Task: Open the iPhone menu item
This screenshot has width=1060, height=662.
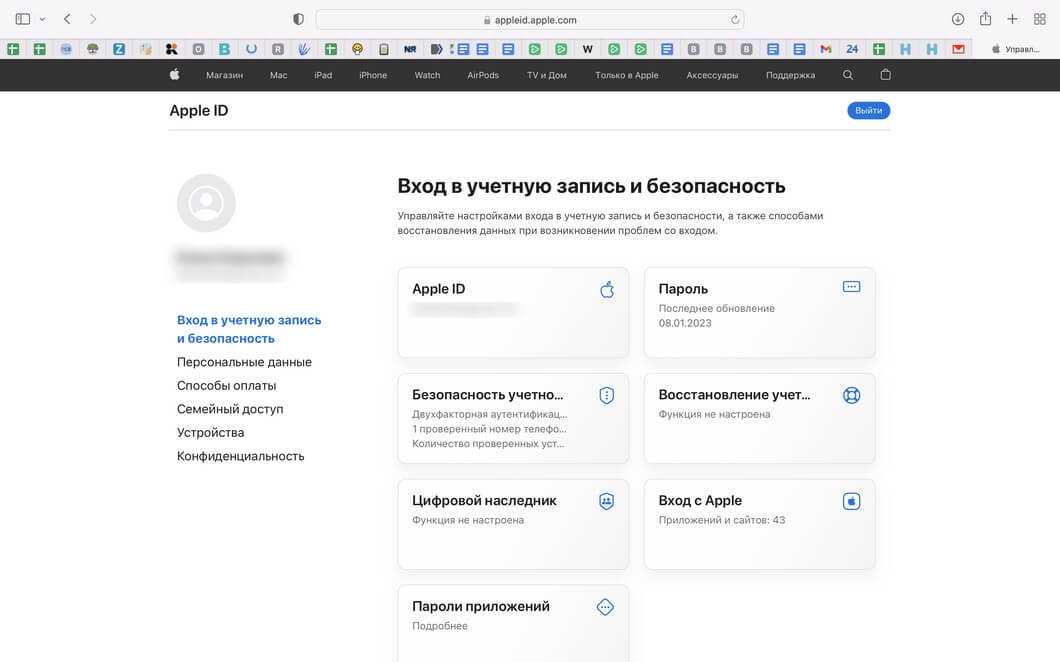Action: pos(373,75)
